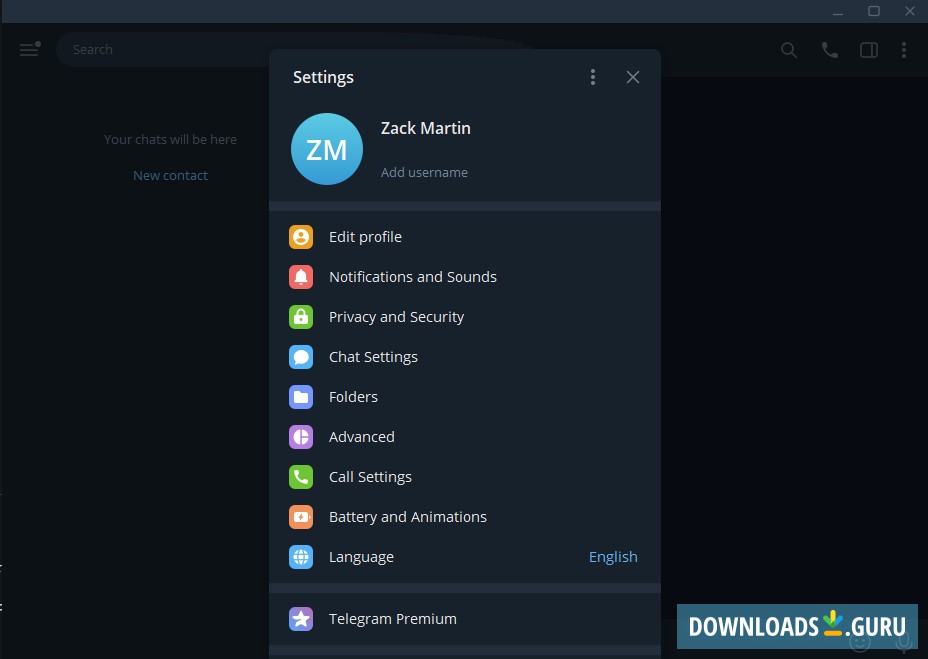Image resolution: width=928 pixels, height=659 pixels.
Task: Open the main window three-dot menu
Action: coord(903,50)
